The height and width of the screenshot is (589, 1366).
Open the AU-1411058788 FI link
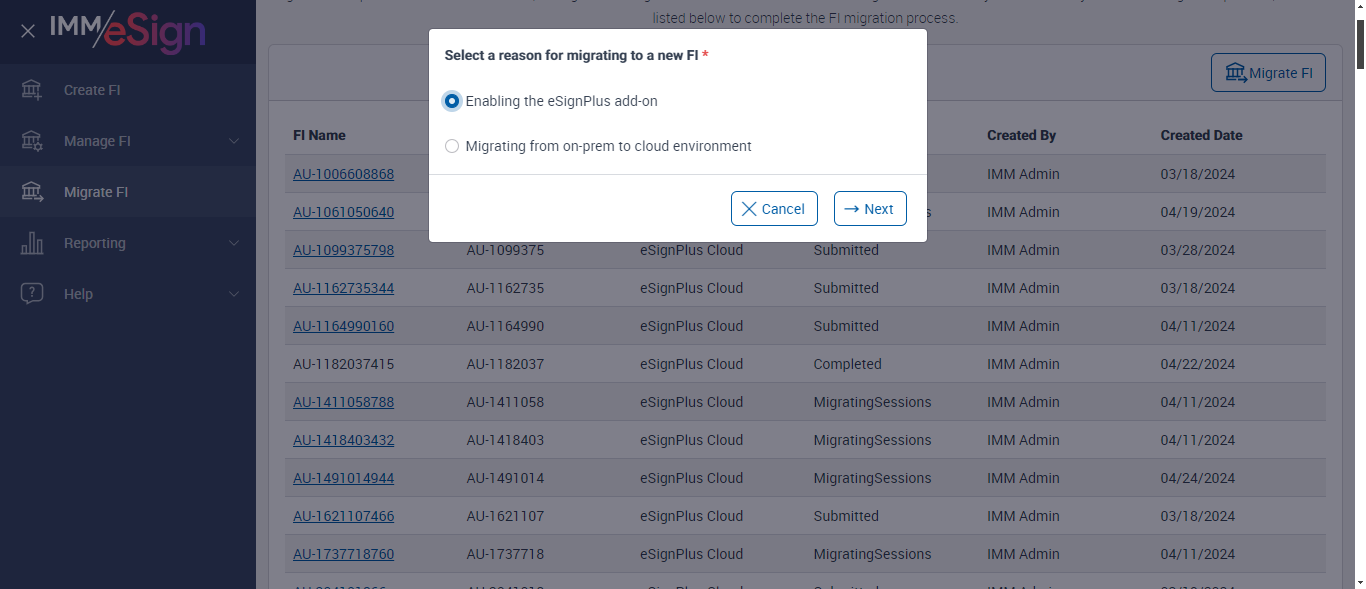point(343,402)
